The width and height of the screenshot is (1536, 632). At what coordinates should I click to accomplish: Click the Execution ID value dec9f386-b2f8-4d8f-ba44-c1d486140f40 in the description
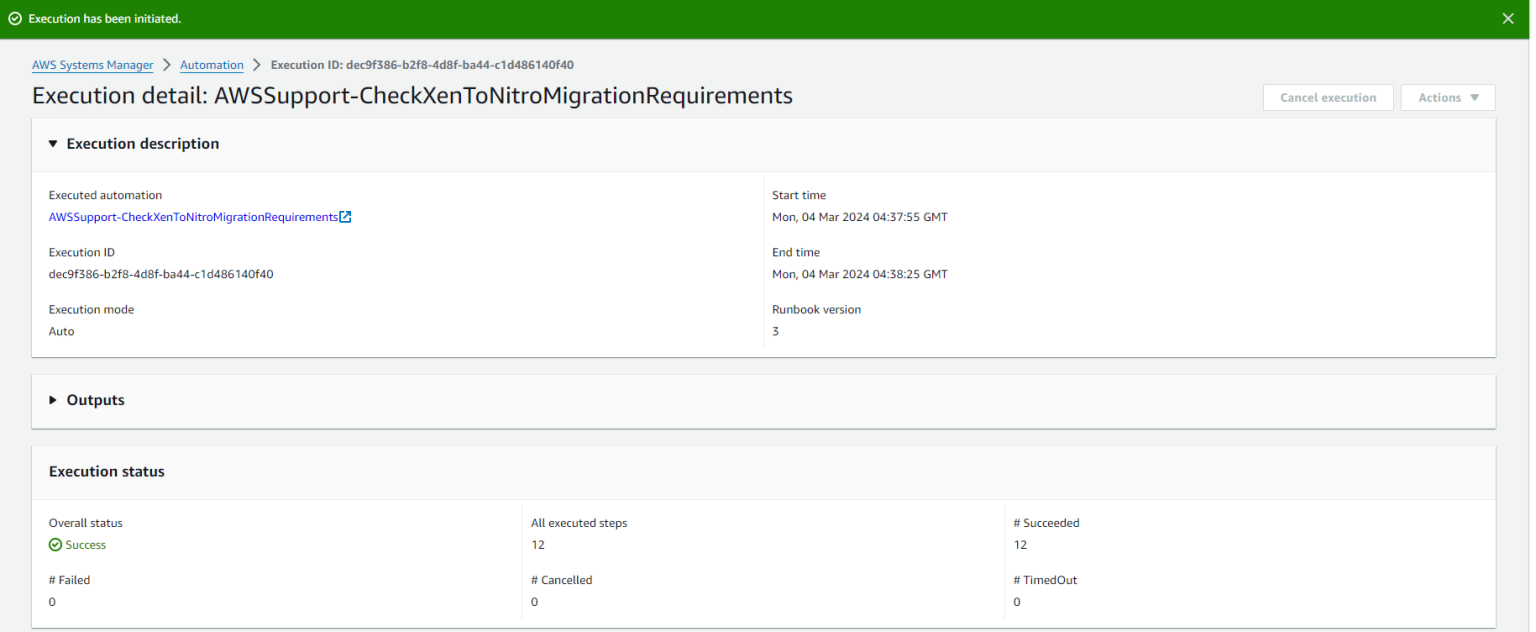161,274
